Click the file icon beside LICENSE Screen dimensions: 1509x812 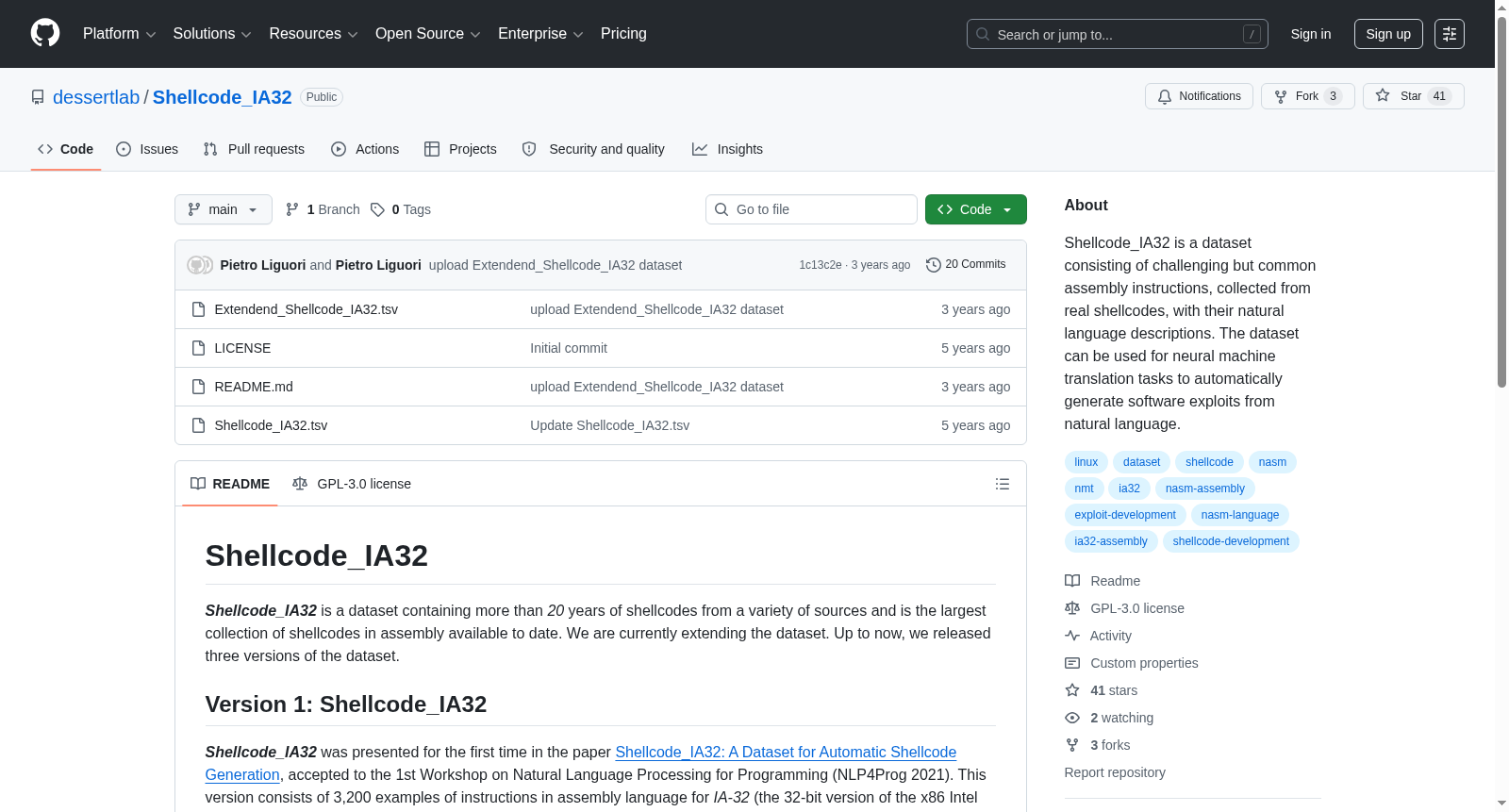point(198,348)
